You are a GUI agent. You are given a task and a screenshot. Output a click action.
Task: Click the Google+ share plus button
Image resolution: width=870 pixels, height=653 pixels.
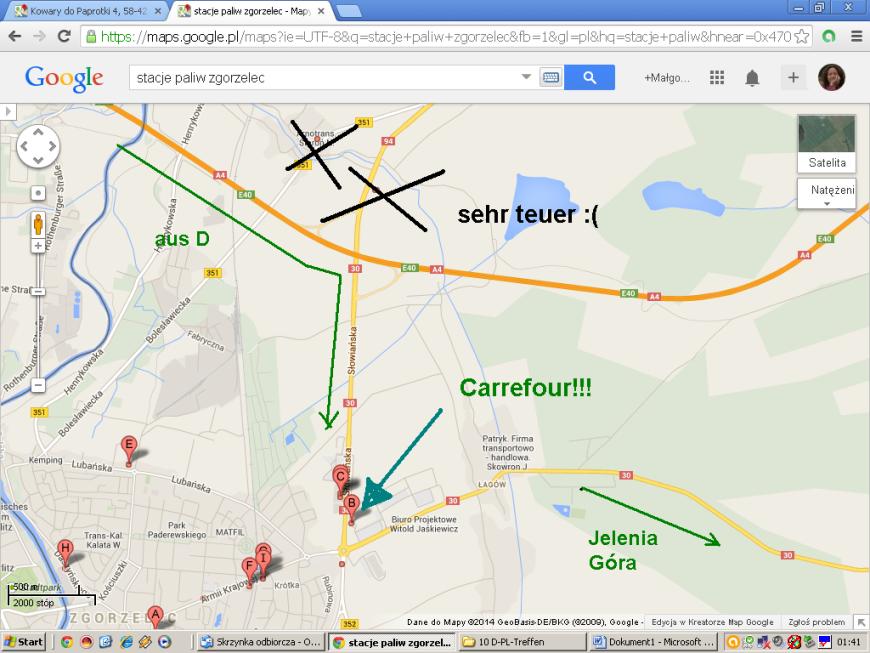tap(792, 77)
